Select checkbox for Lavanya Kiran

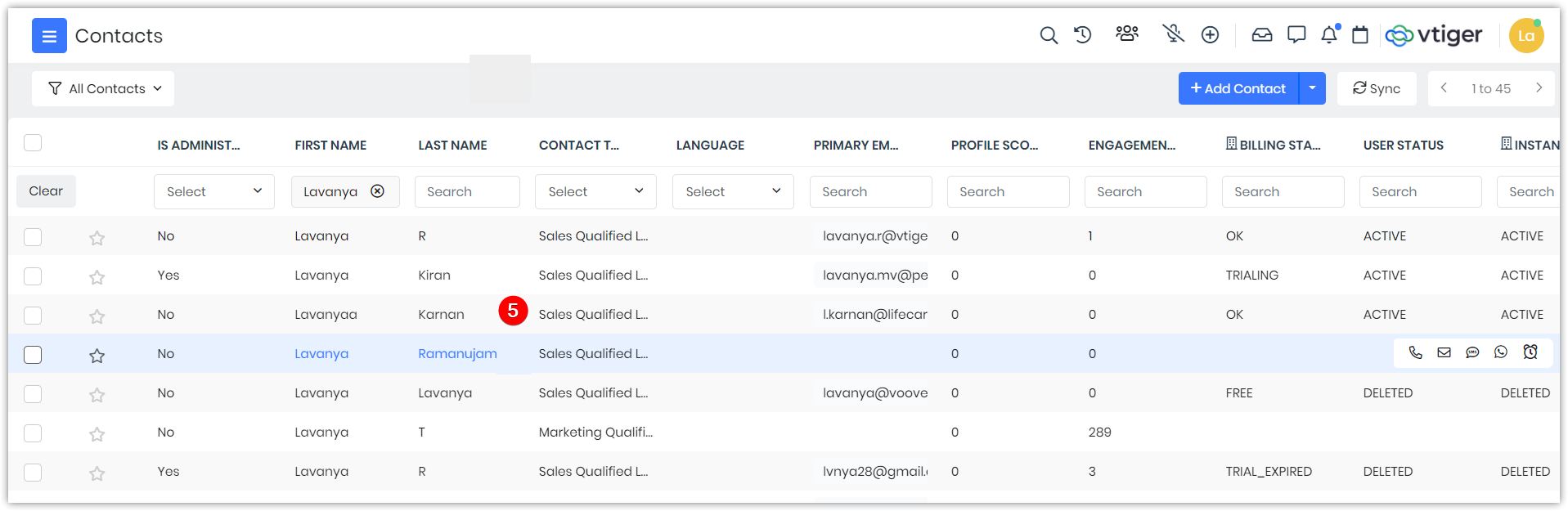coord(33,276)
